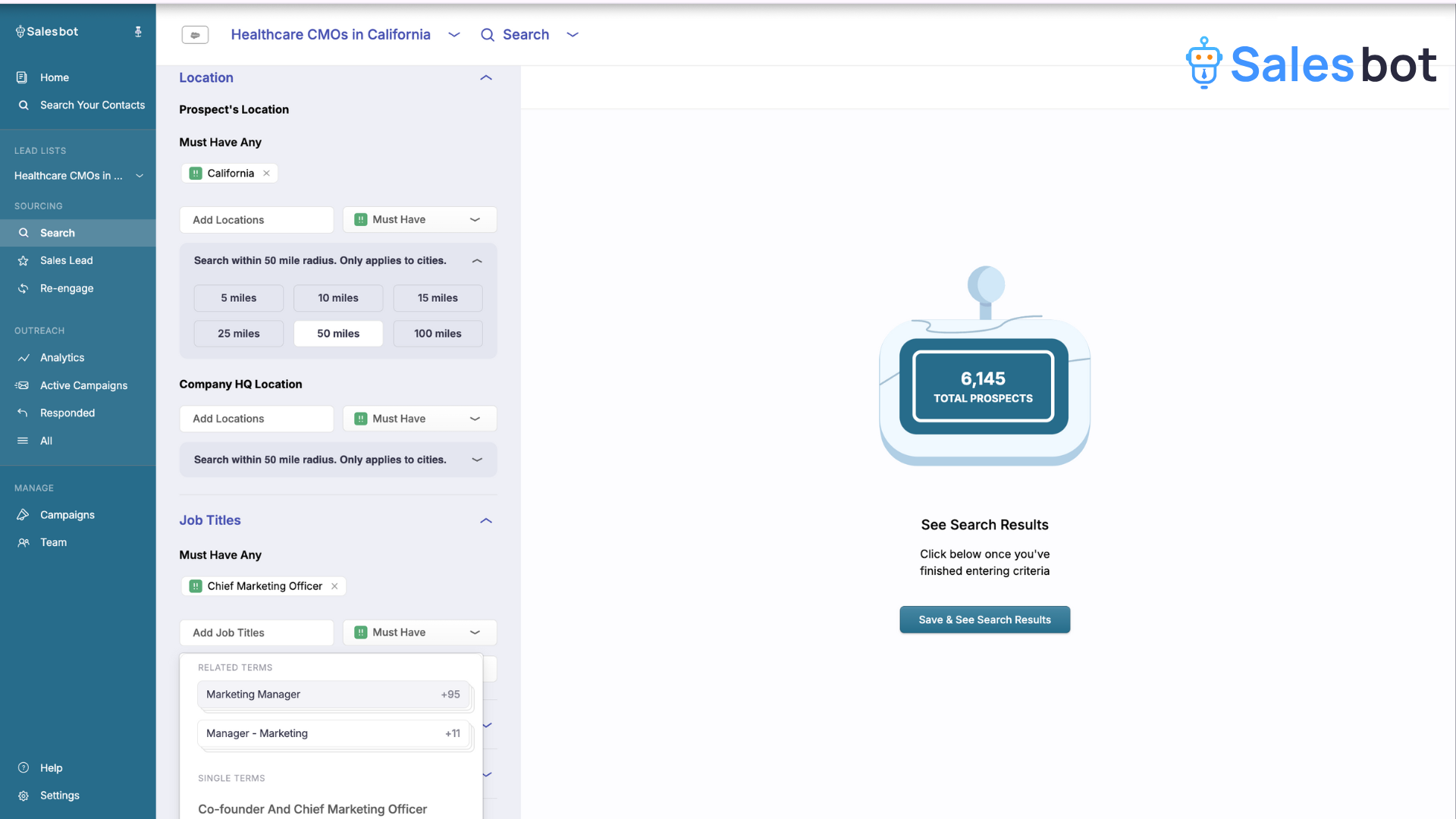The height and width of the screenshot is (819, 1456).
Task: Choose the 10 miles radius option
Action: coord(338,298)
